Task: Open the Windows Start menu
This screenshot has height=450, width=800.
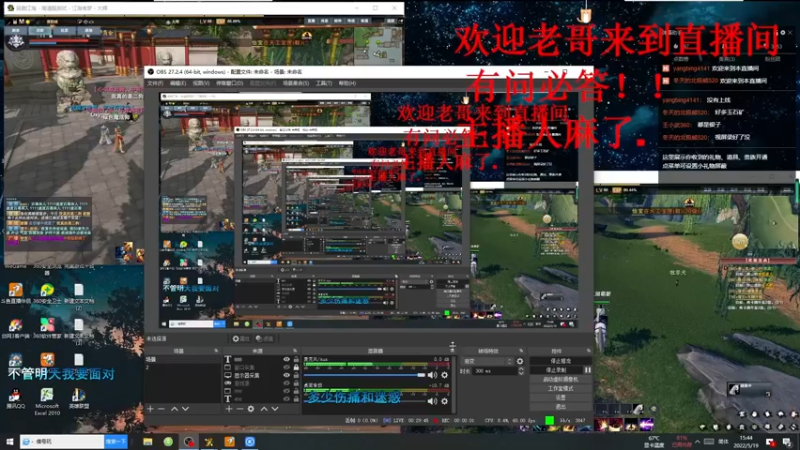Action: (x=9, y=441)
